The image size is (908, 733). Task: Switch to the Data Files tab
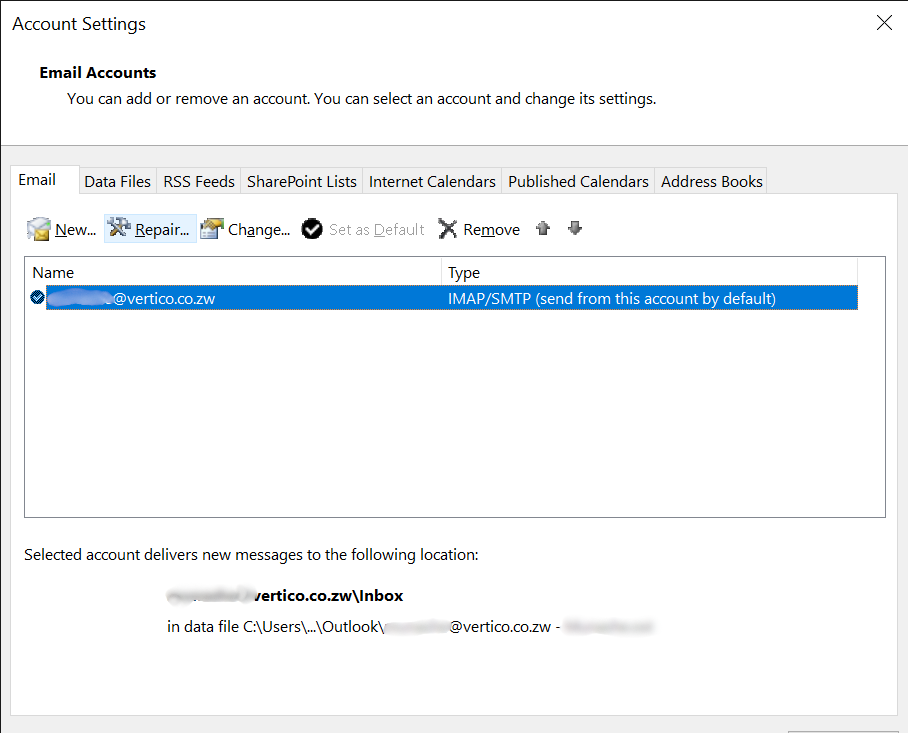coord(117,181)
